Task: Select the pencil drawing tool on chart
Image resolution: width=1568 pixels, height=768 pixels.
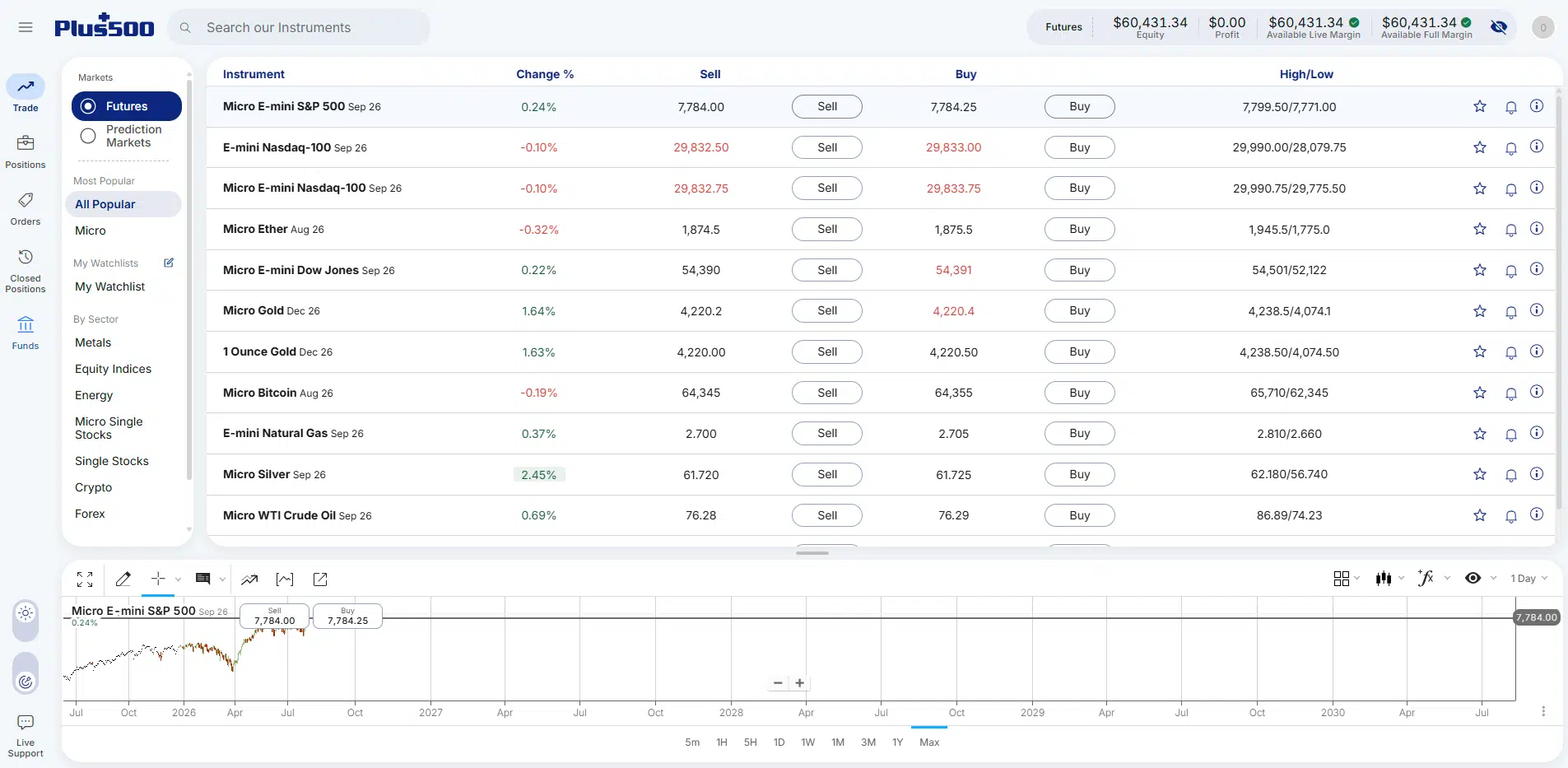Action: [x=123, y=579]
